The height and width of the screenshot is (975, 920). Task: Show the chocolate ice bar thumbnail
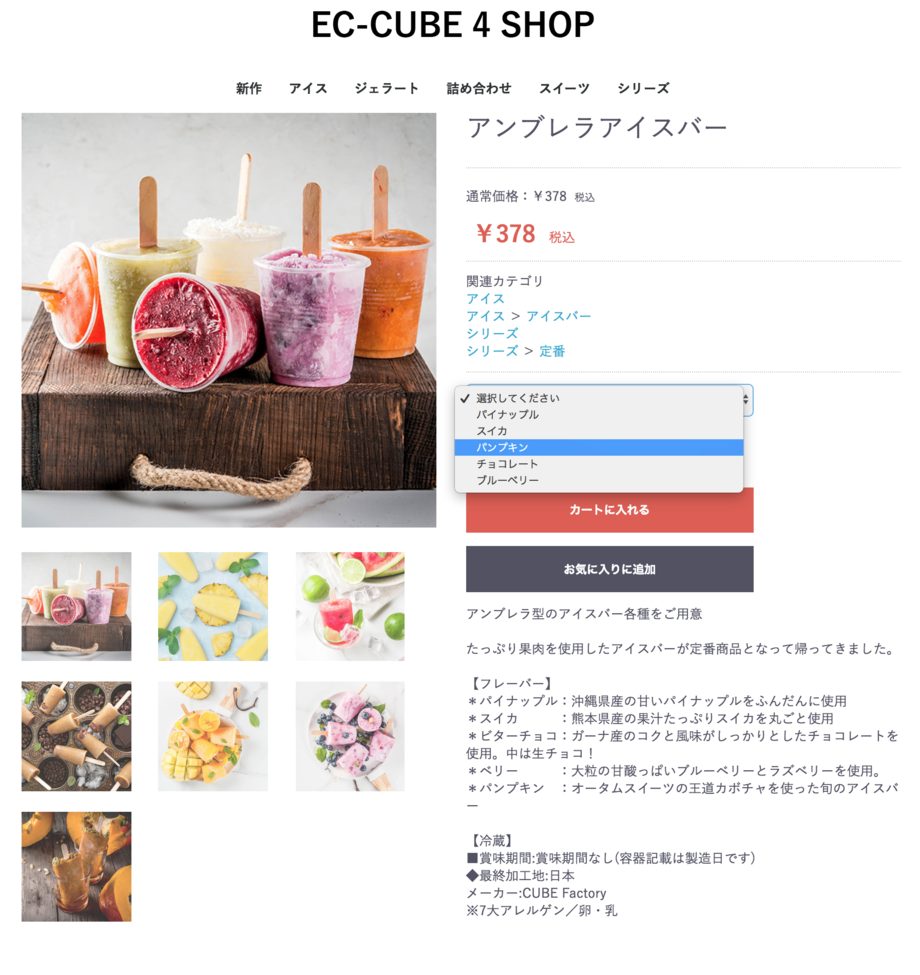[x=76, y=736]
